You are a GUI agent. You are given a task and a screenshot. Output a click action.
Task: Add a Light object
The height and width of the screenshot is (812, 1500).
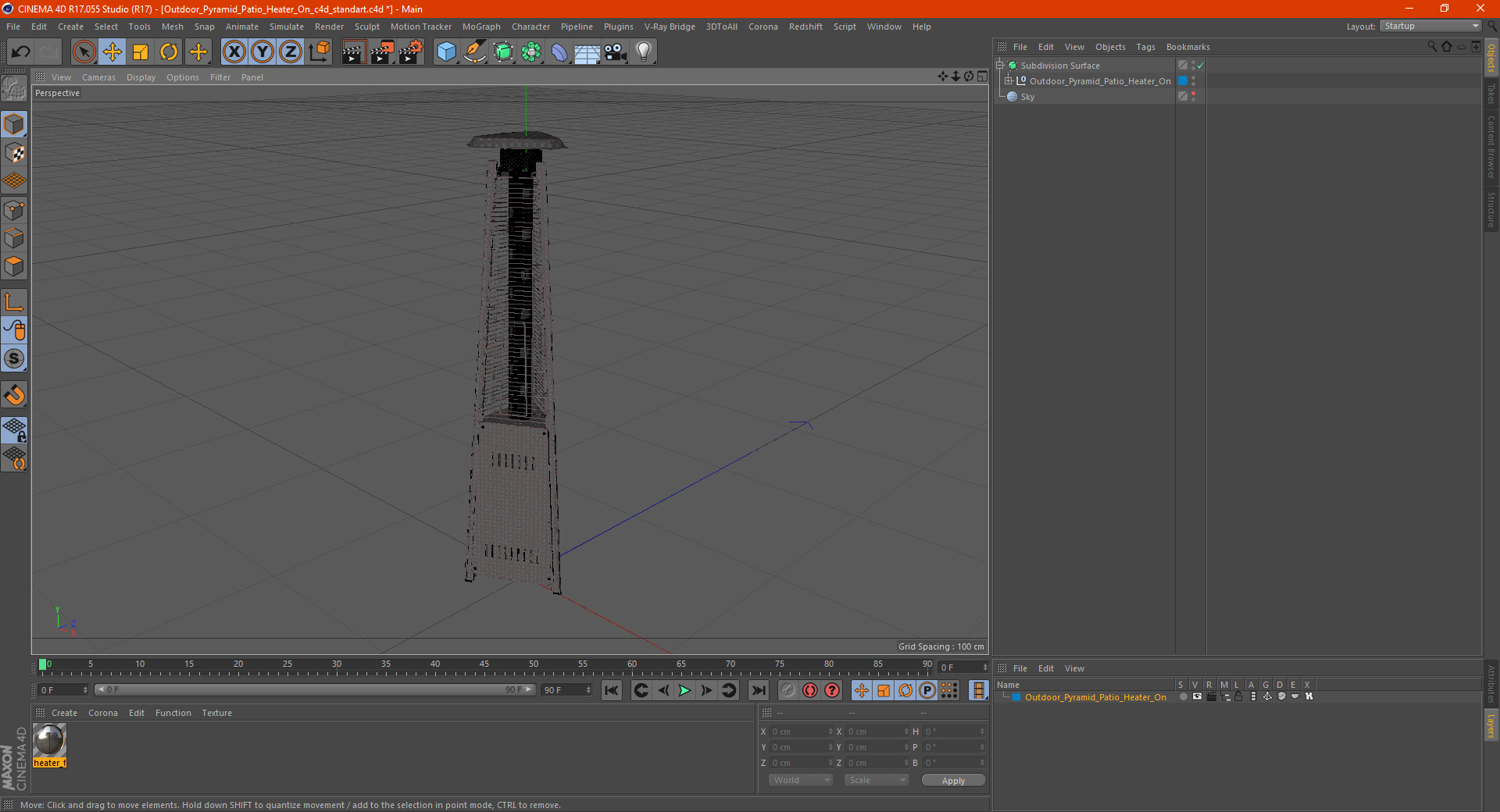pyautogui.click(x=644, y=52)
